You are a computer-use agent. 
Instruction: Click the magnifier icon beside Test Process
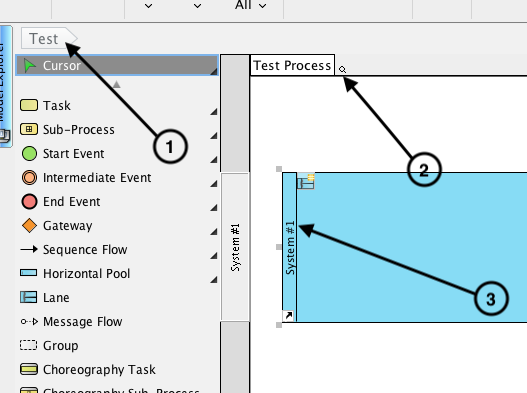342,70
